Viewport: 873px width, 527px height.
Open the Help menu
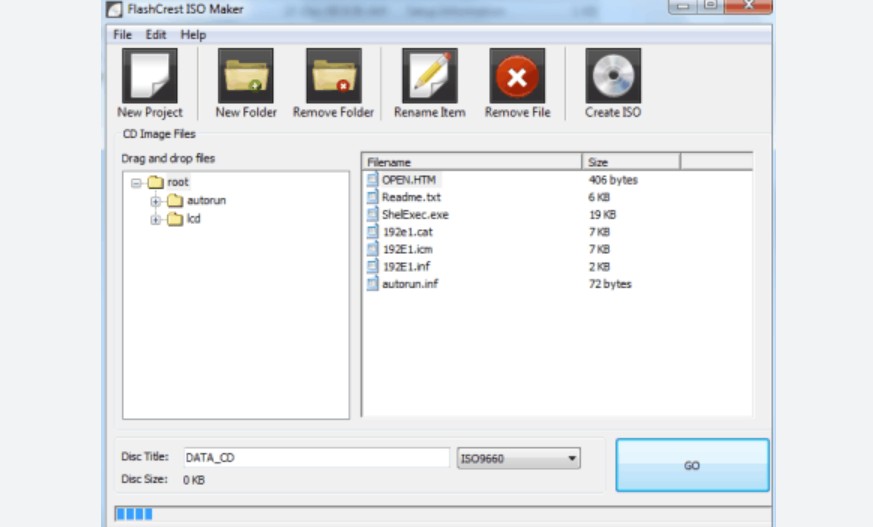pos(193,35)
